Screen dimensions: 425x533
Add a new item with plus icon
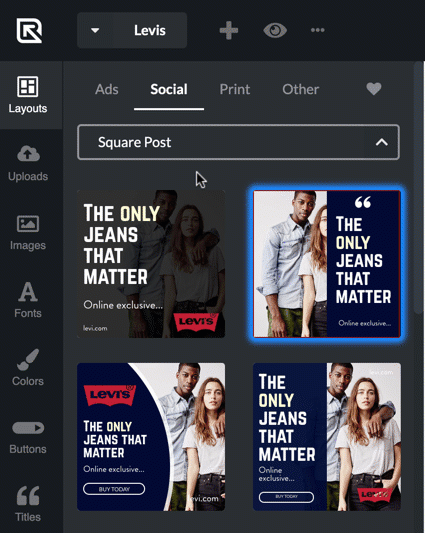coord(228,30)
